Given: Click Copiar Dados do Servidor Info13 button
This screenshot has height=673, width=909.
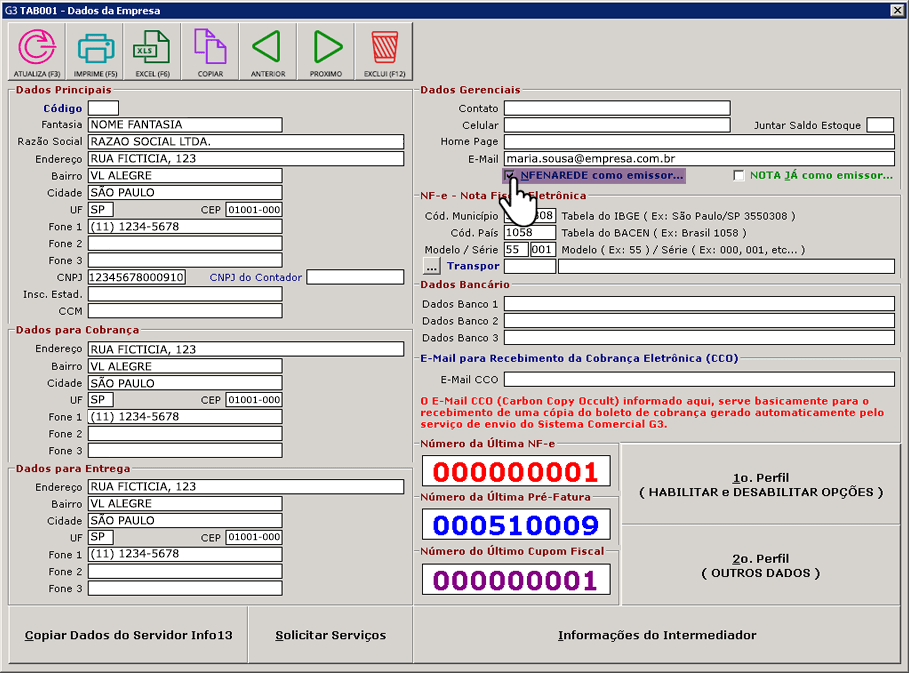Looking at the screenshot, I should (128, 635).
